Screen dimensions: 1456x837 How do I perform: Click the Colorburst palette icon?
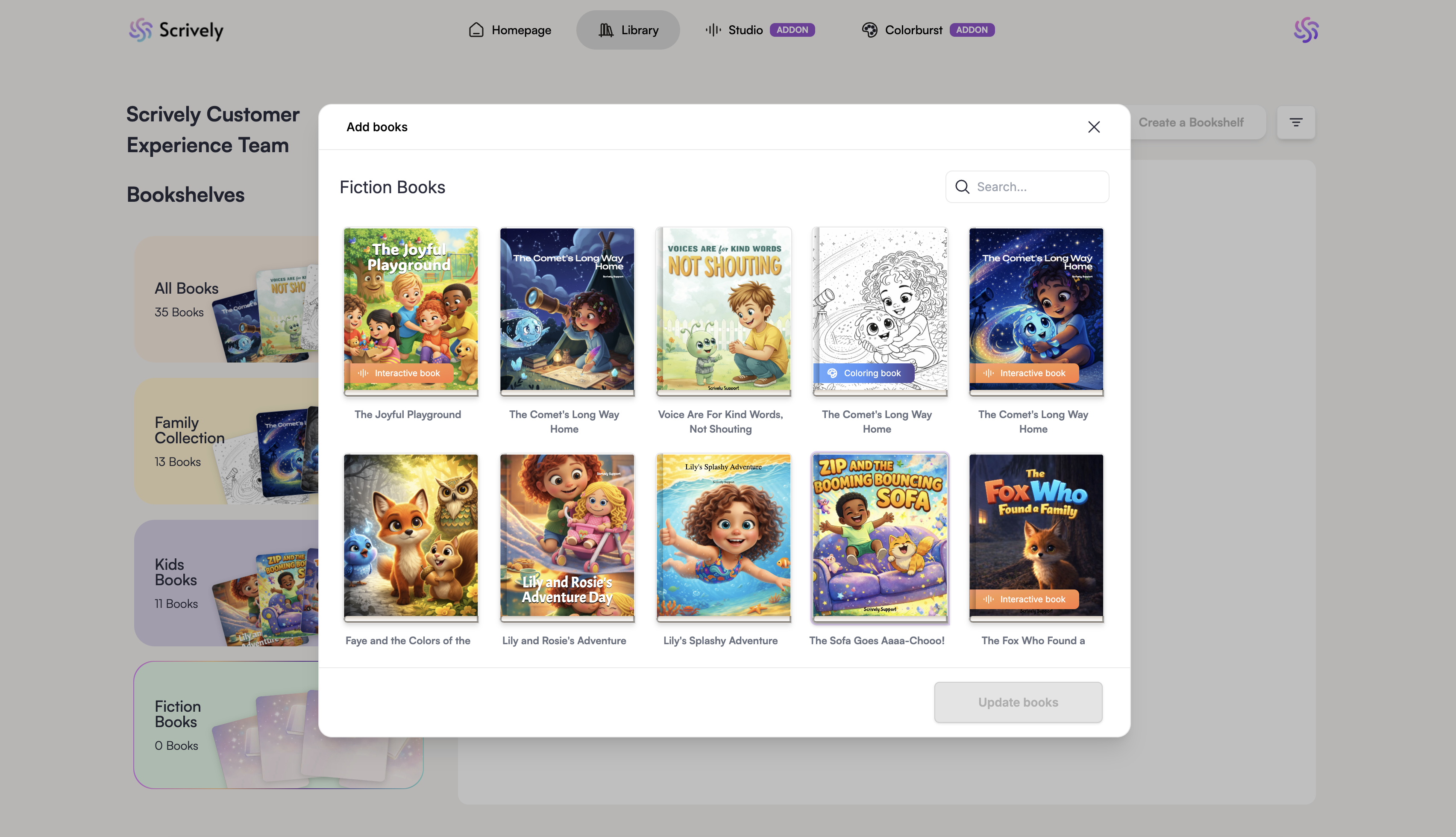(869, 30)
